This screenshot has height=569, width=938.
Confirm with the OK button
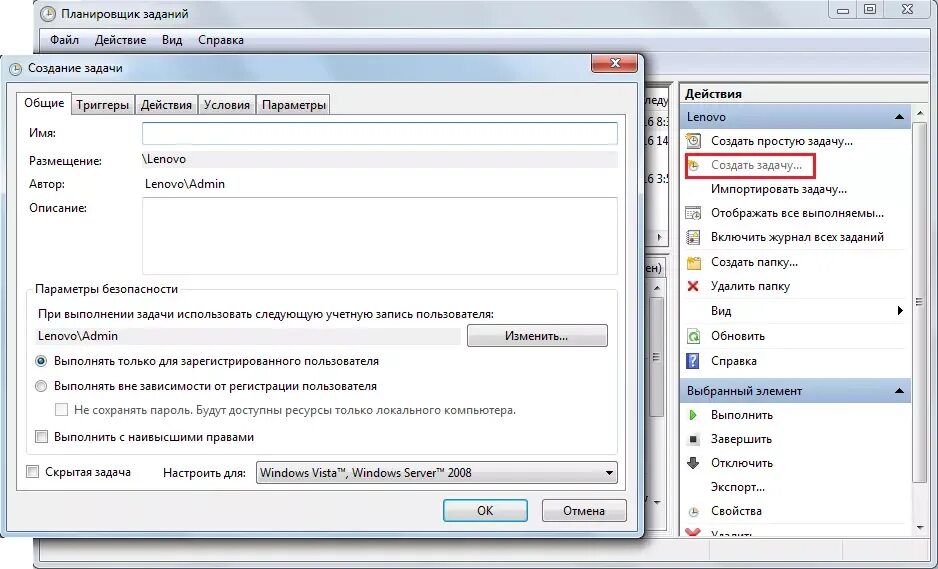point(485,510)
